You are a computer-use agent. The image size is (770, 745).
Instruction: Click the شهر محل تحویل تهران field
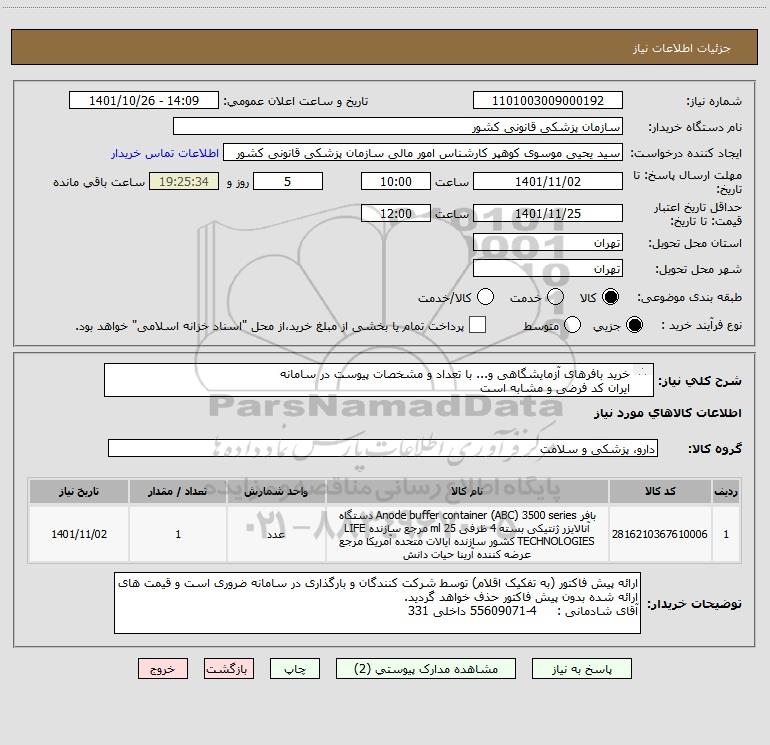pos(548,269)
